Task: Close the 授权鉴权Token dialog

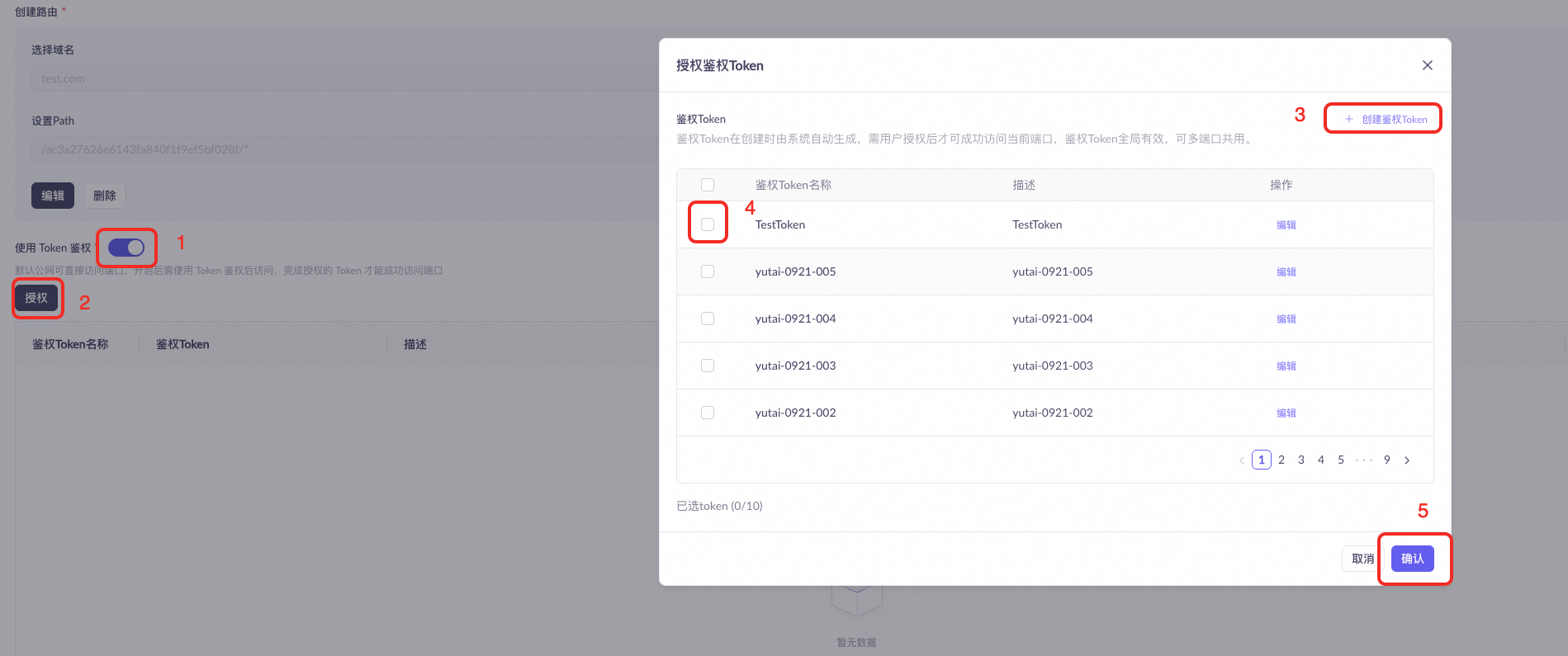Action: 1427,65
